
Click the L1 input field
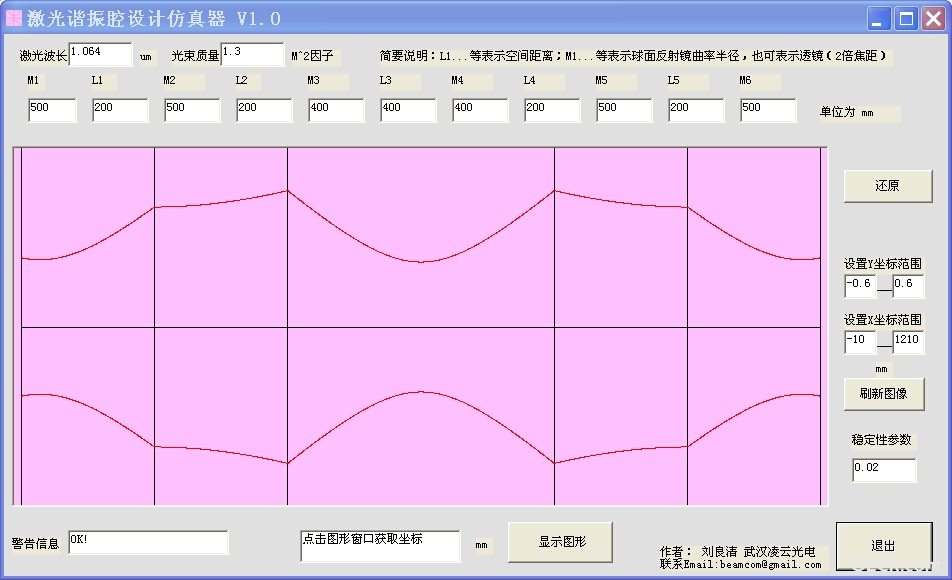tap(120, 111)
